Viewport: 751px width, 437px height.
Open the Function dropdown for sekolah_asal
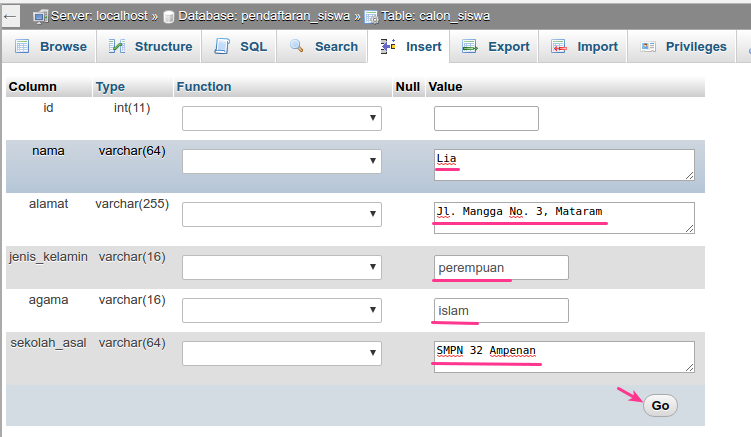281,354
